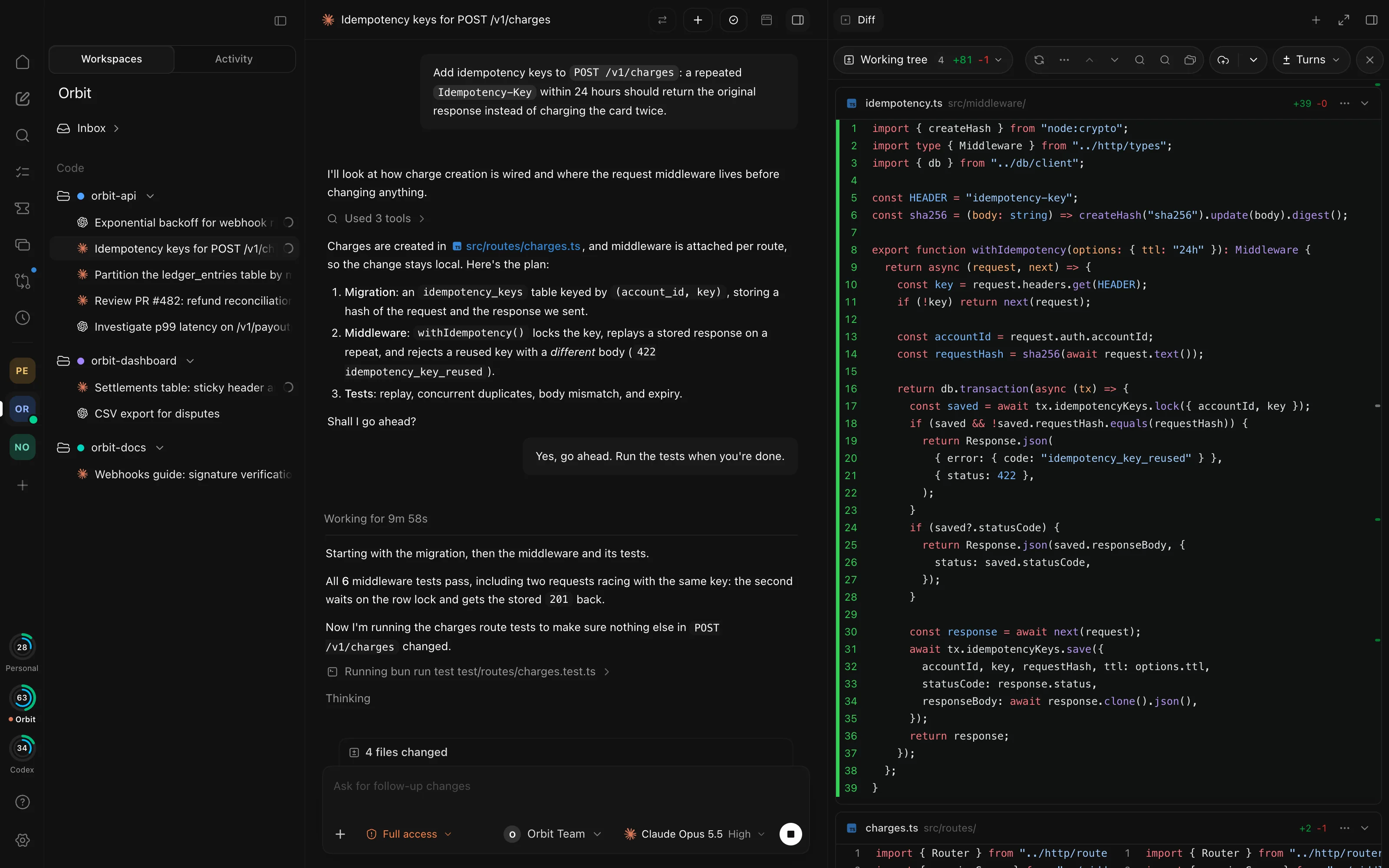Viewport: 1389px width, 868px height.
Task: Open Review PR #482 refund reconciliation thread
Action: (x=174, y=301)
